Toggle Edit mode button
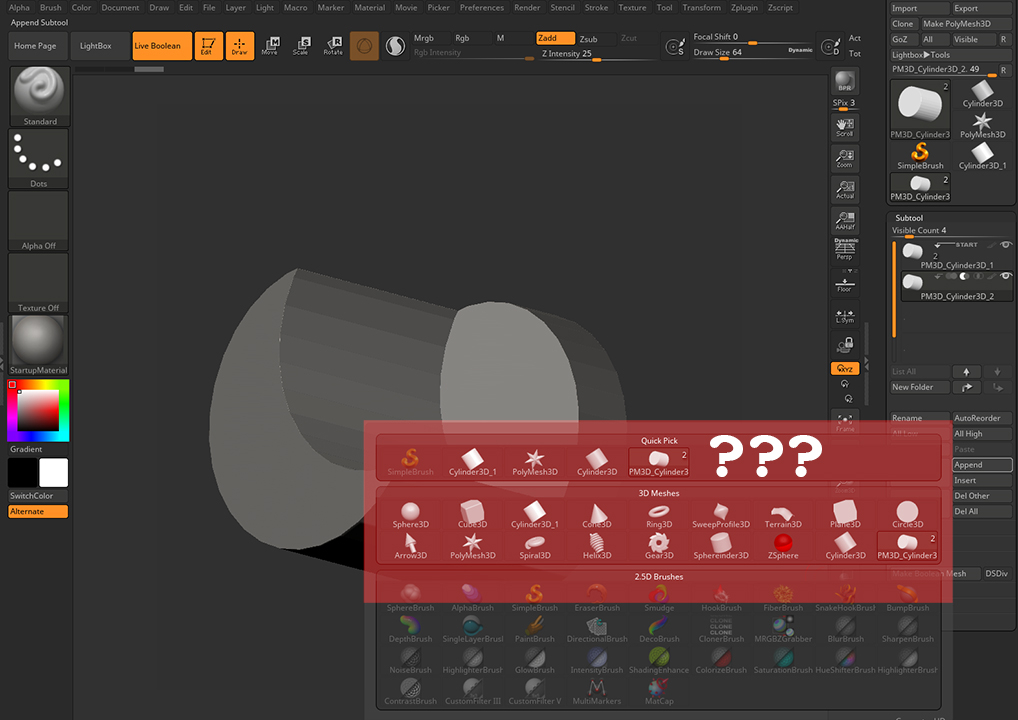 pyautogui.click(x=208, y=45)
